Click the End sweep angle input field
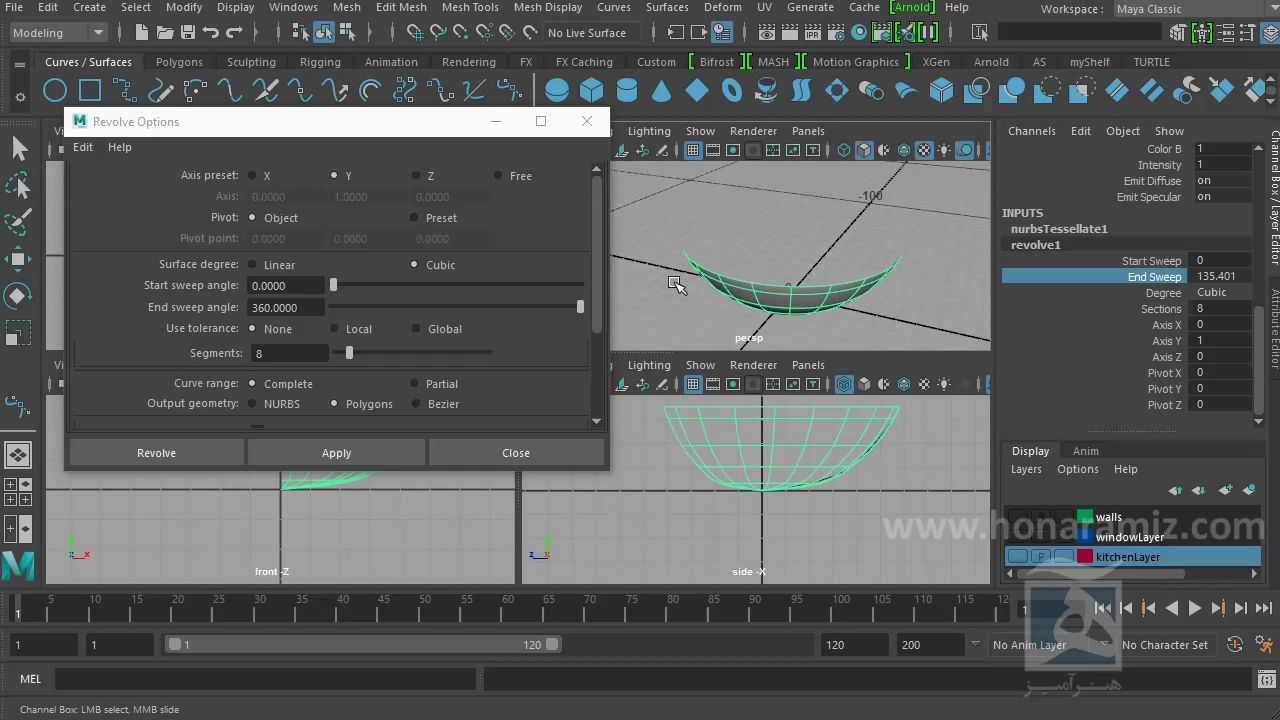This screenshot has width=1280, height=720. click(286, 308)
